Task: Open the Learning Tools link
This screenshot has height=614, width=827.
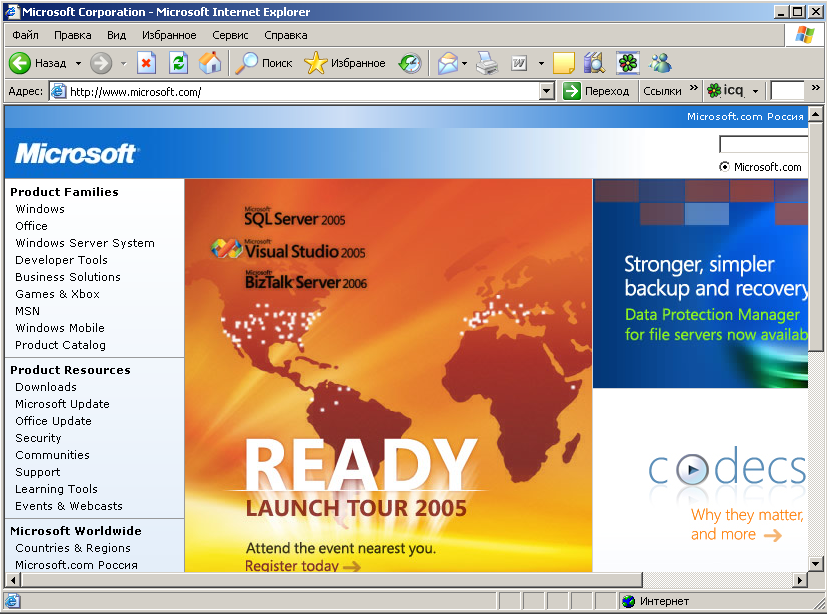Action: (56, 489)
